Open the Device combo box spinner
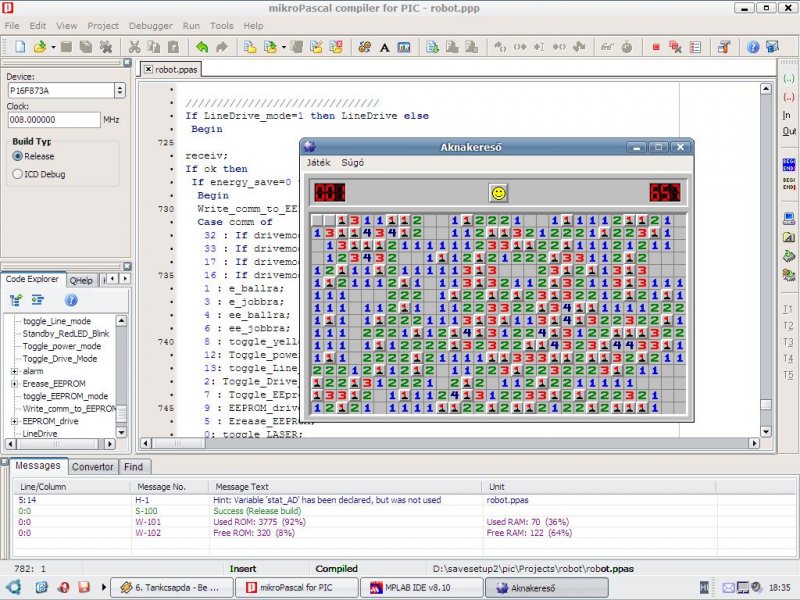 click(120, 90)
